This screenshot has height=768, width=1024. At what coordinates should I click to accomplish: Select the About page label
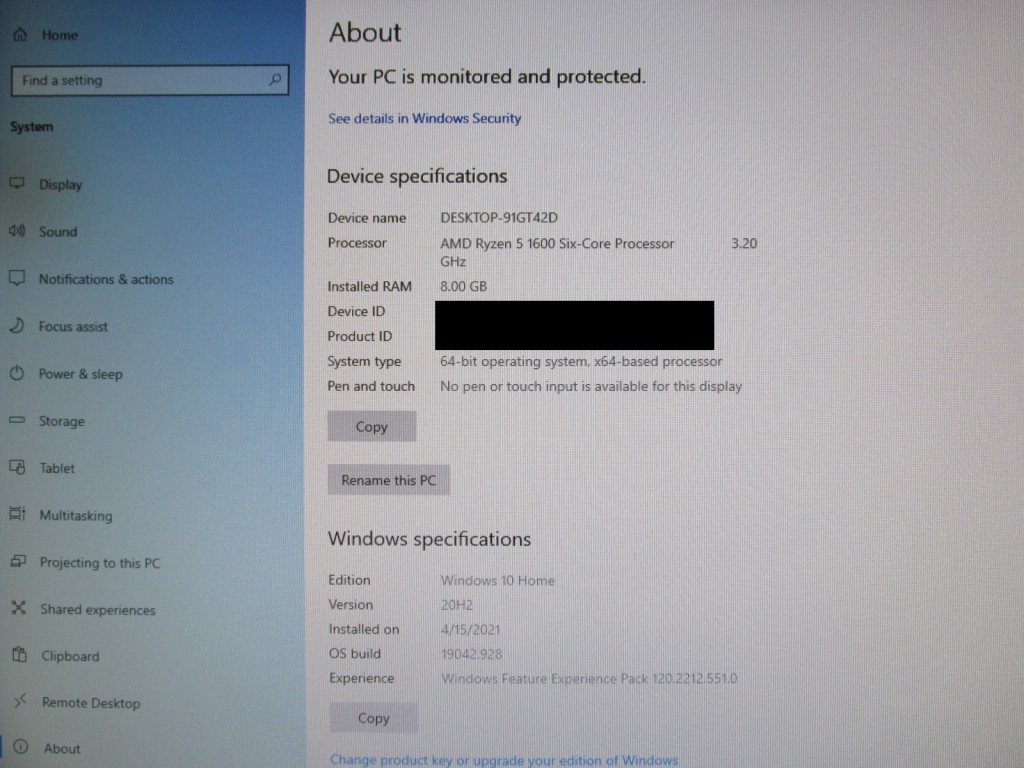coord(62,749)
